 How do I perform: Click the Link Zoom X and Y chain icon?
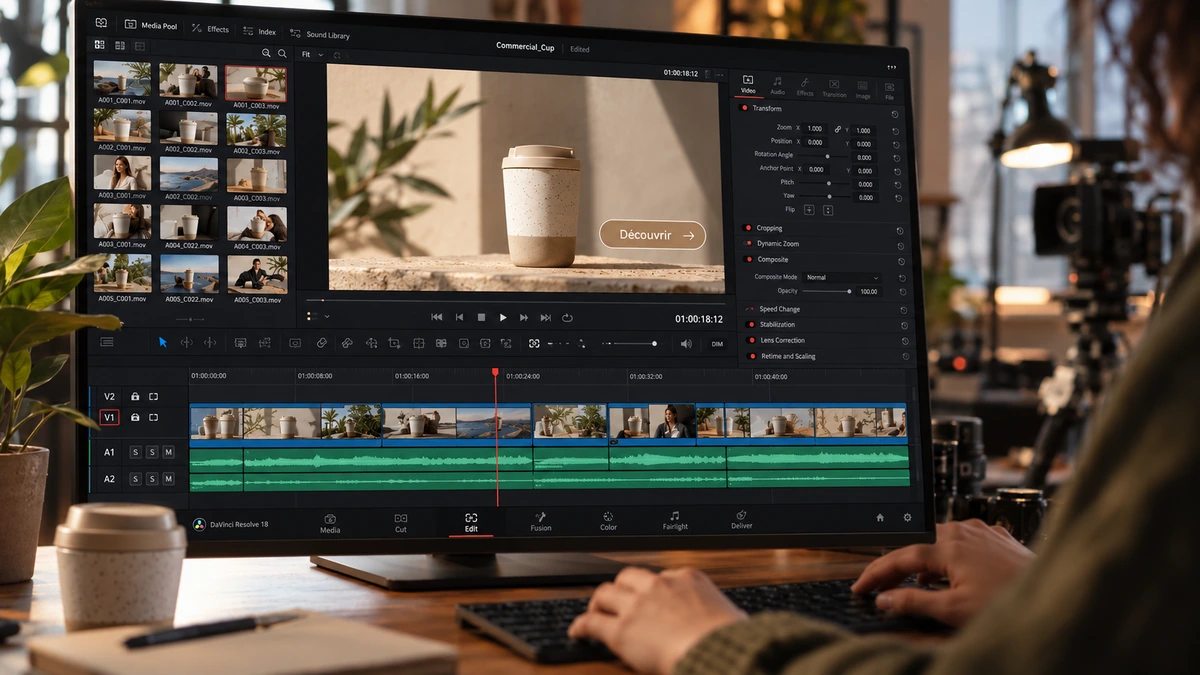[x=838, y=129]
